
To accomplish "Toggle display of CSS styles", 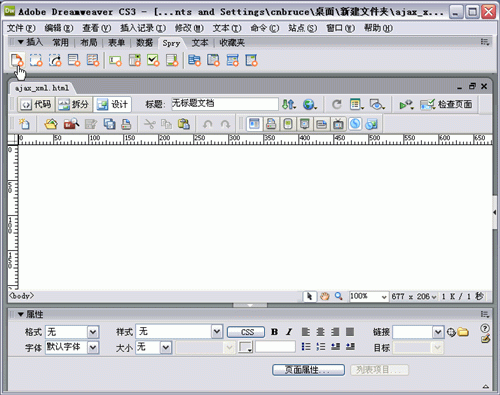I will pos(355,124).
